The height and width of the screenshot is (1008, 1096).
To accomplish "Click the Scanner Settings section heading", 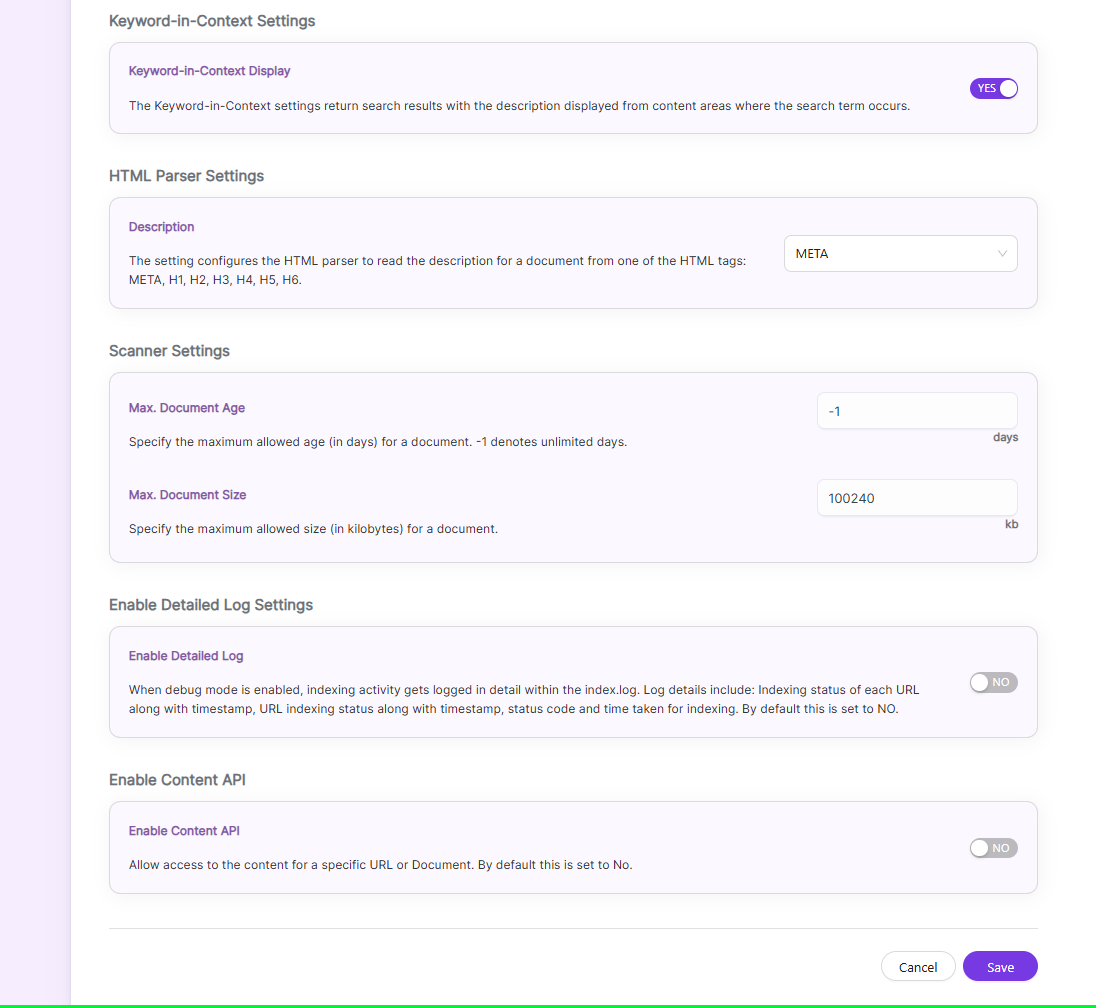I will (169, 351).
